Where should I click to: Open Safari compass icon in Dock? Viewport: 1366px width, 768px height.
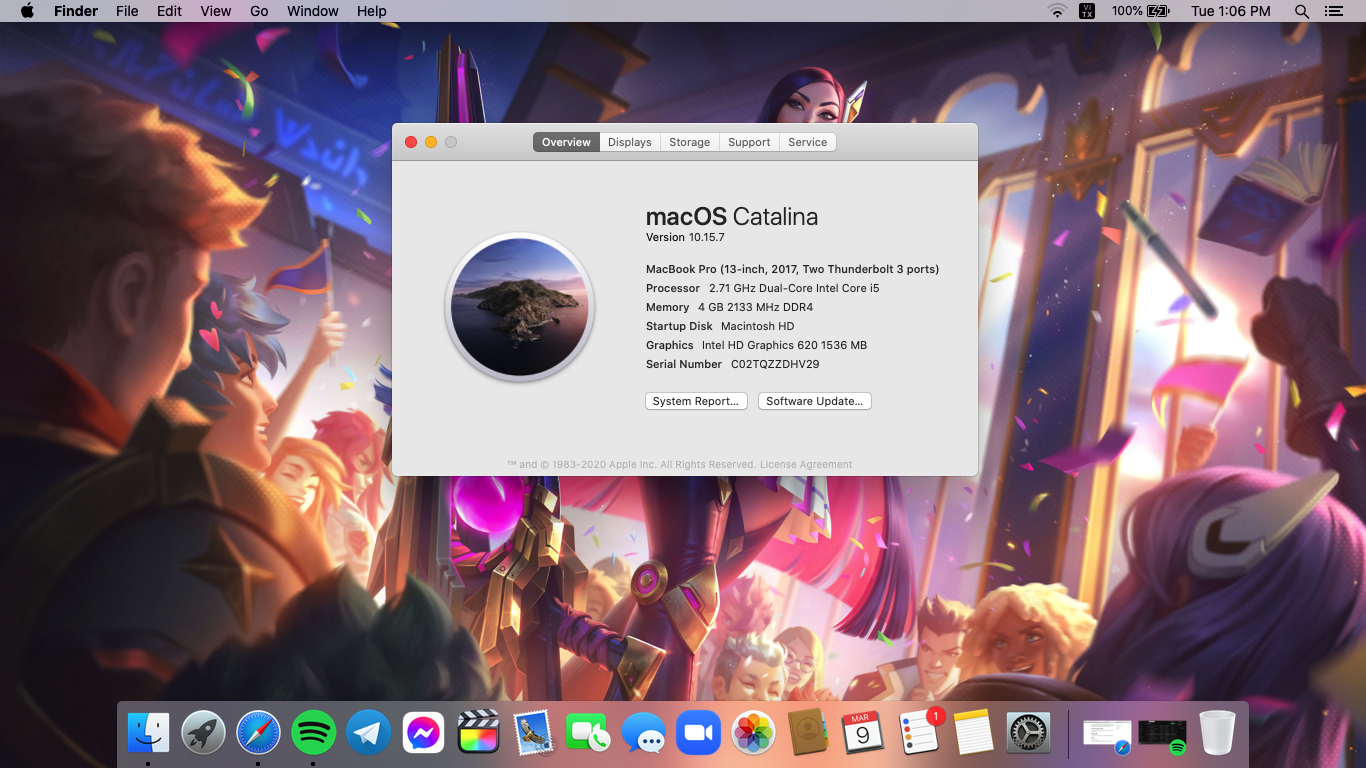258,733
